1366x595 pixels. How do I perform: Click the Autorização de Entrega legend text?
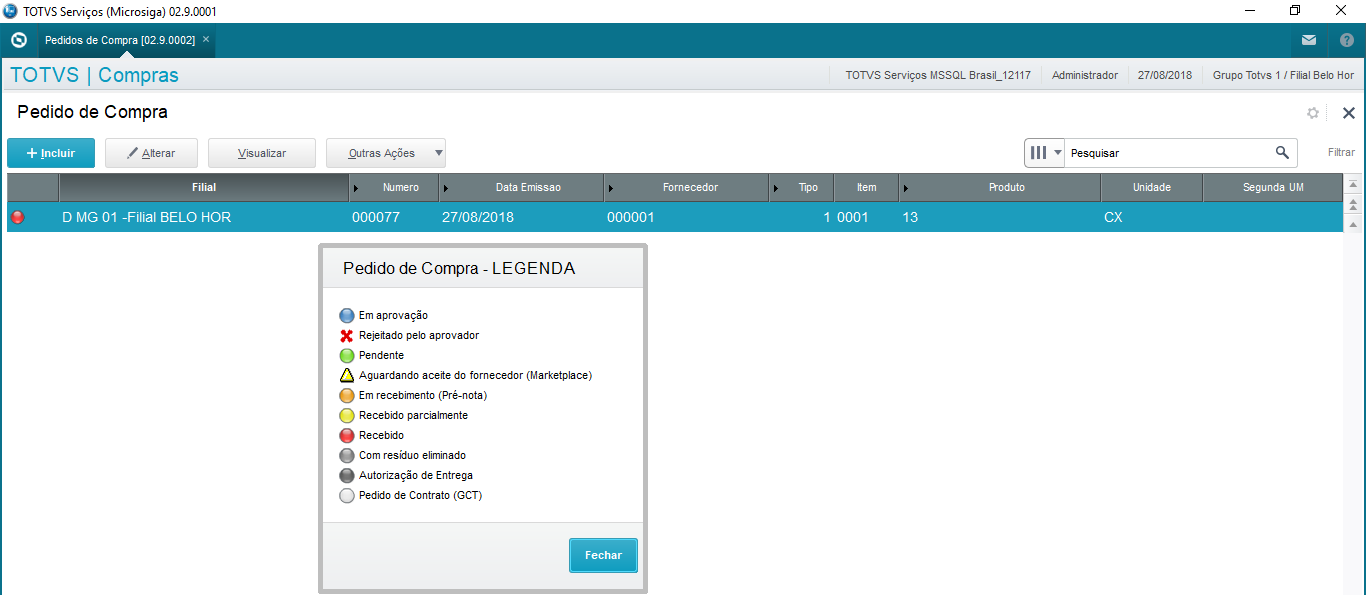pos(416,475)
